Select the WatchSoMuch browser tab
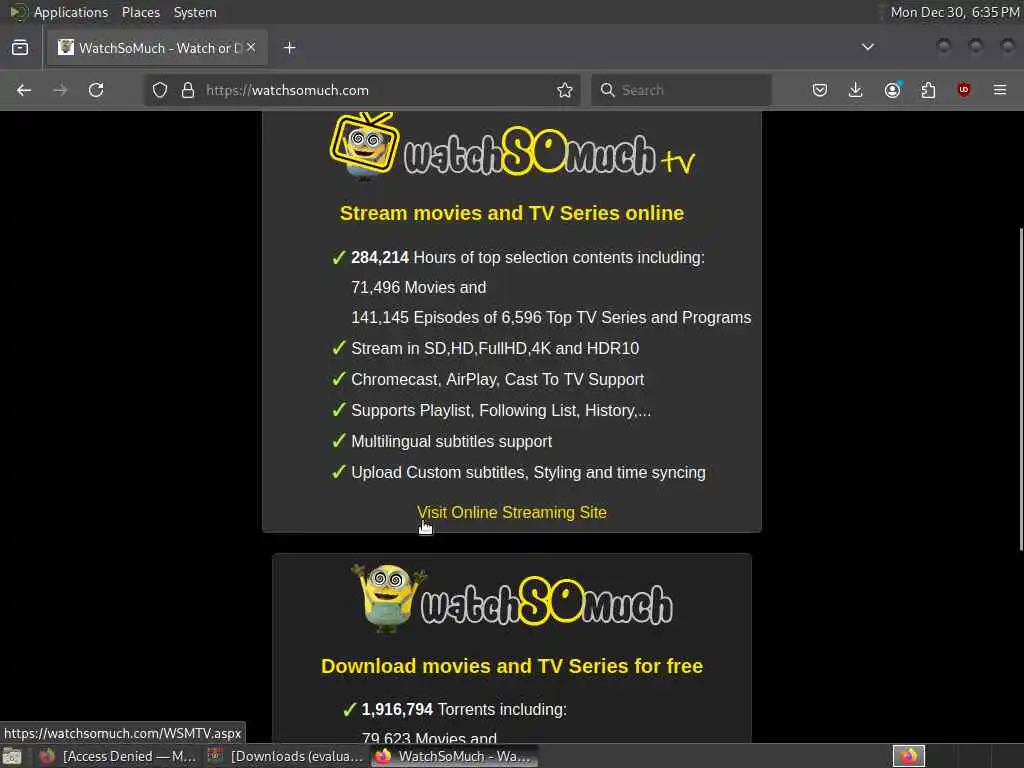This screenshot has width=1024, height=768. coord(157,48)
